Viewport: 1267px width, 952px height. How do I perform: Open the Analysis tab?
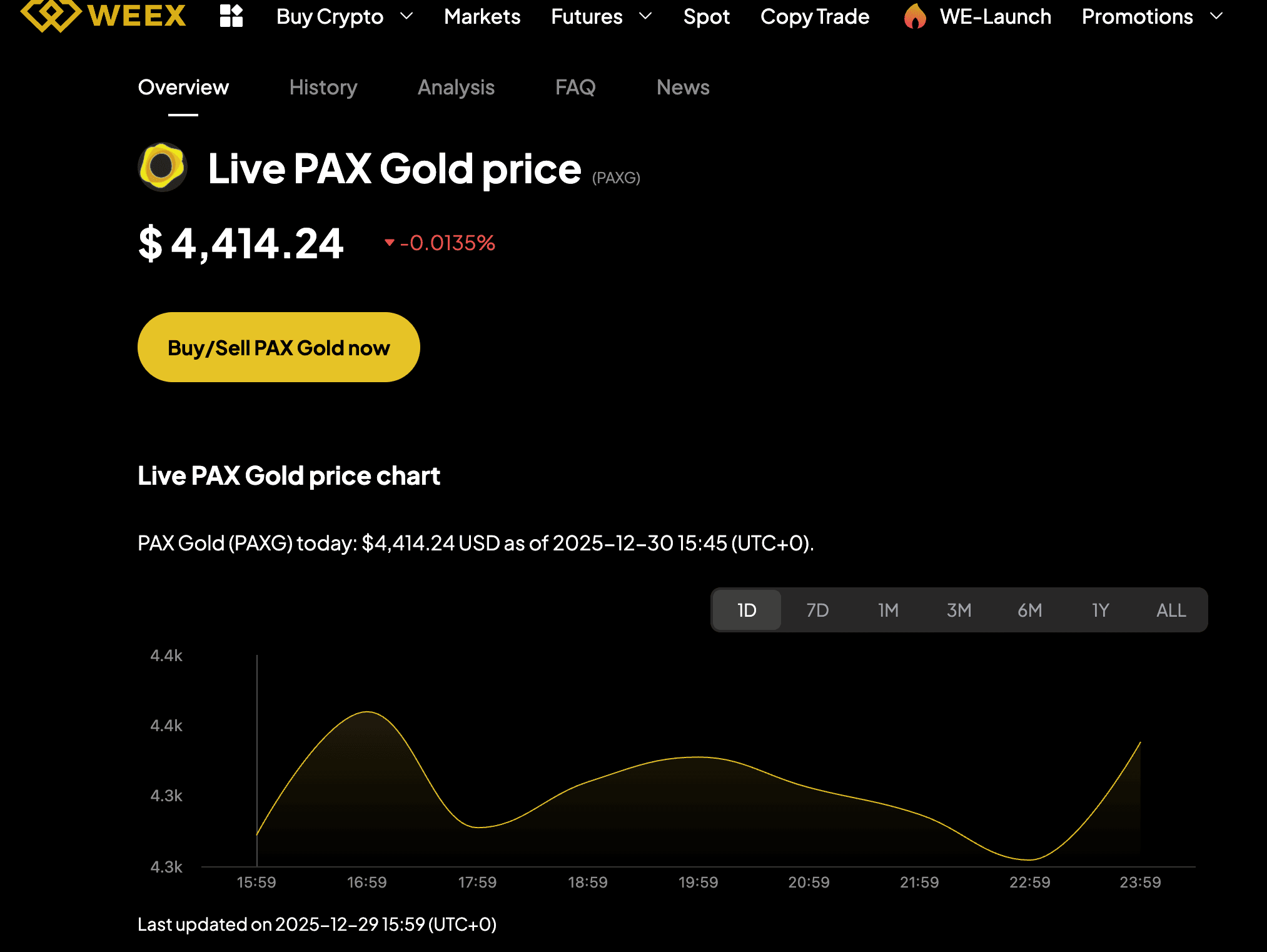pos(456,88)
